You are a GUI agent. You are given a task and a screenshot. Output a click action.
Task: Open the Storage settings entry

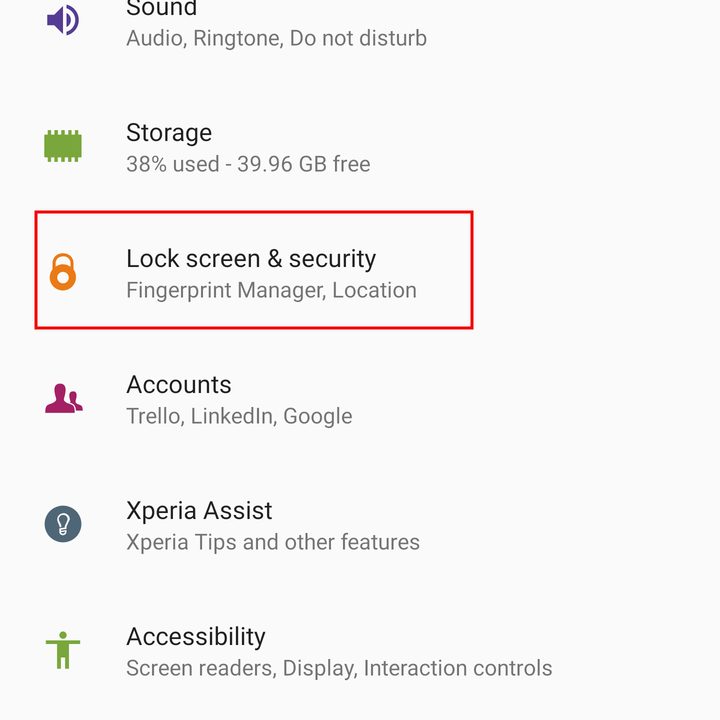(x=360, y=148)
